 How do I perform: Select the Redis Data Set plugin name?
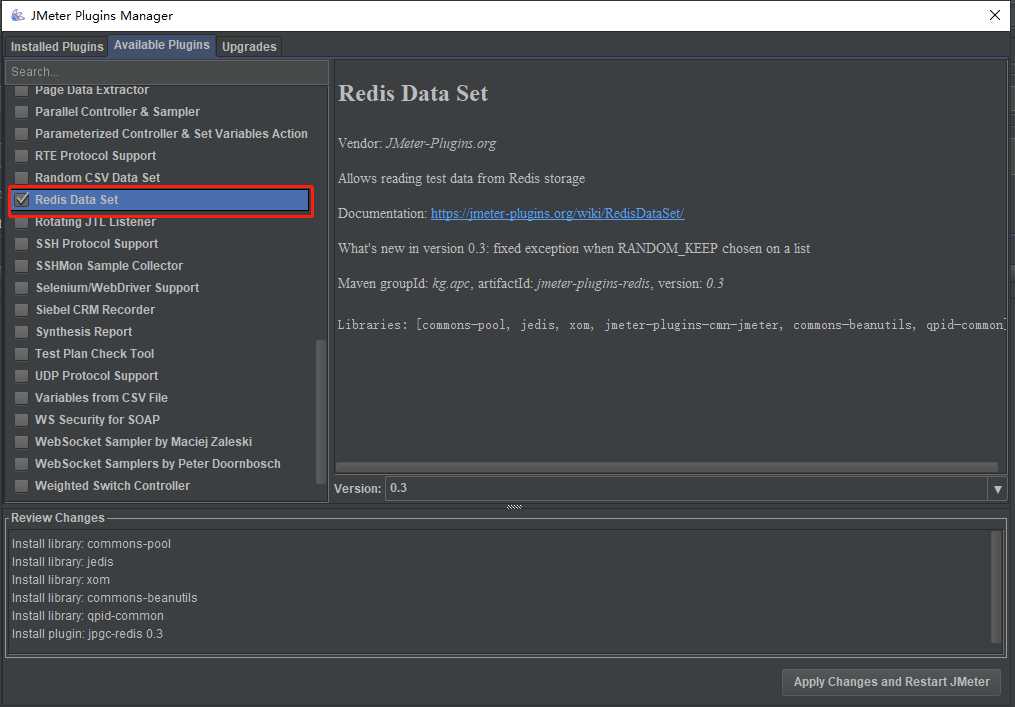[x=76, y=200]
